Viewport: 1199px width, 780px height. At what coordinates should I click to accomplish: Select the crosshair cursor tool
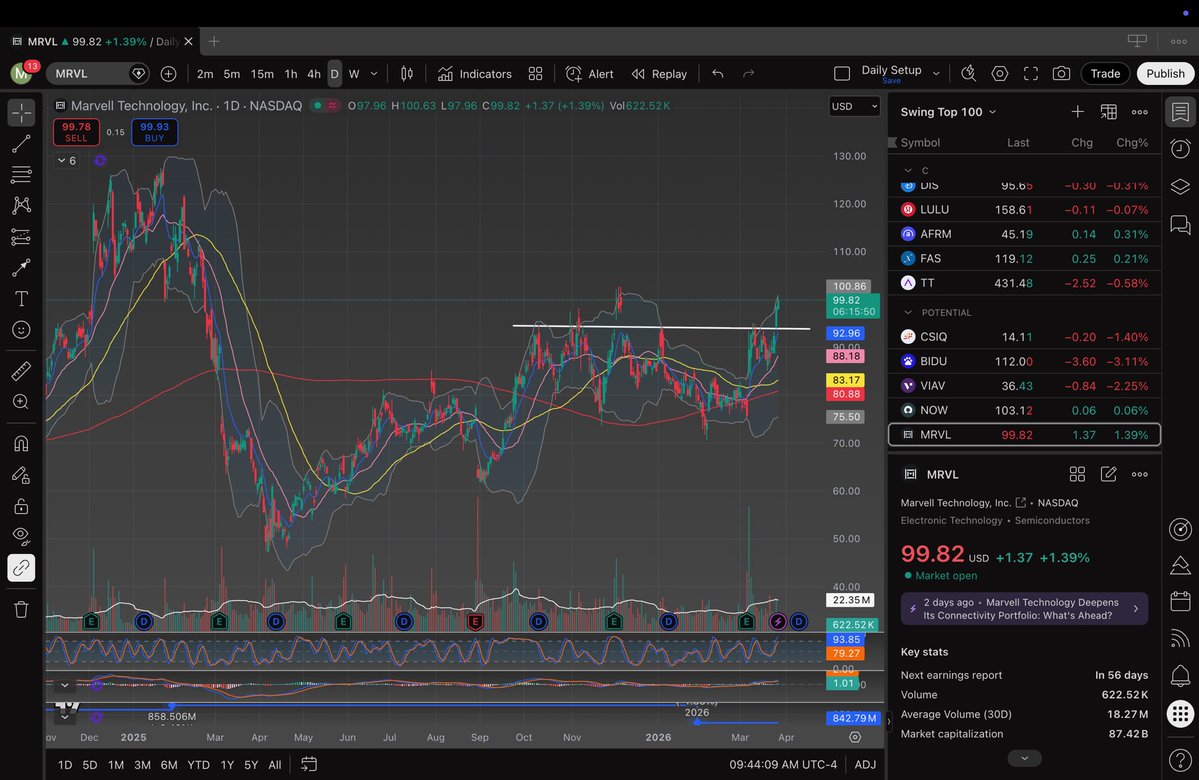click(x=21, y=113)
